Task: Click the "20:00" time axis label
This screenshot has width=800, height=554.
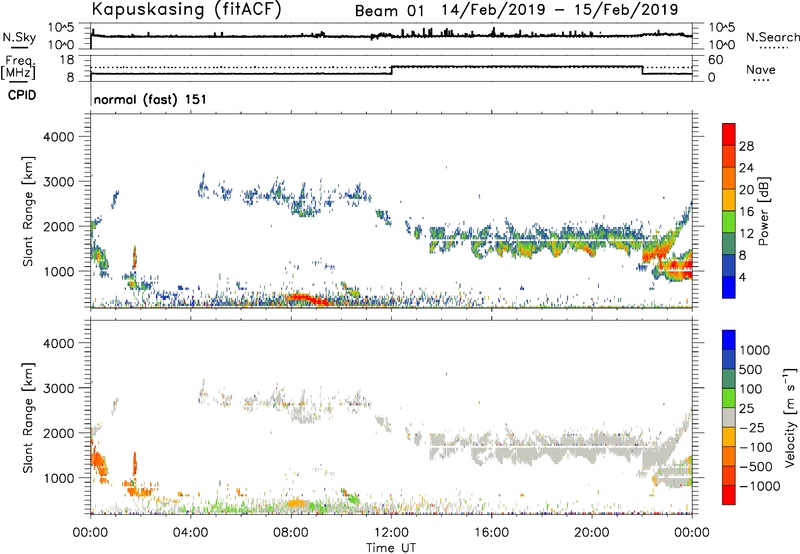Action: tap(592, 533)
